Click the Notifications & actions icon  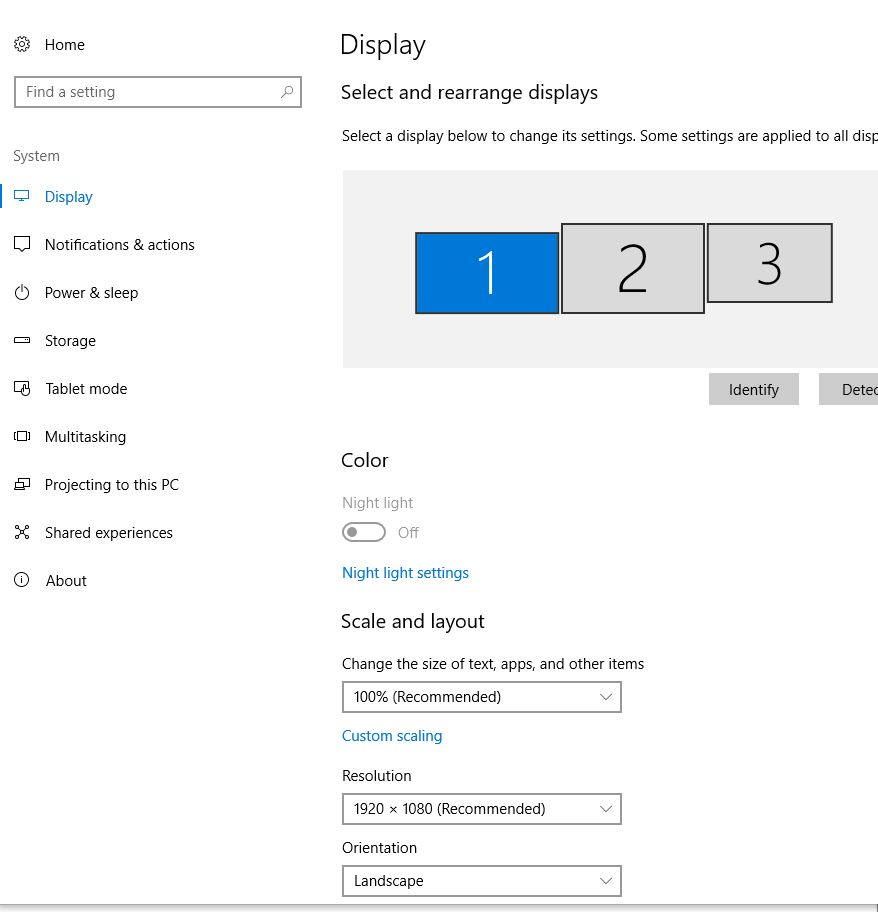click(x=22, y=244)
